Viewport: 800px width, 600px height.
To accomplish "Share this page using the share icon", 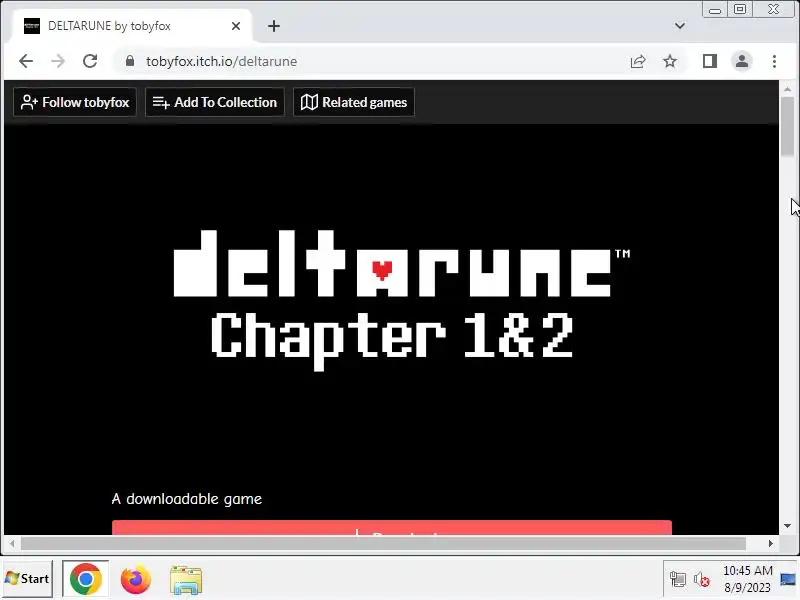I will point(638,61).
